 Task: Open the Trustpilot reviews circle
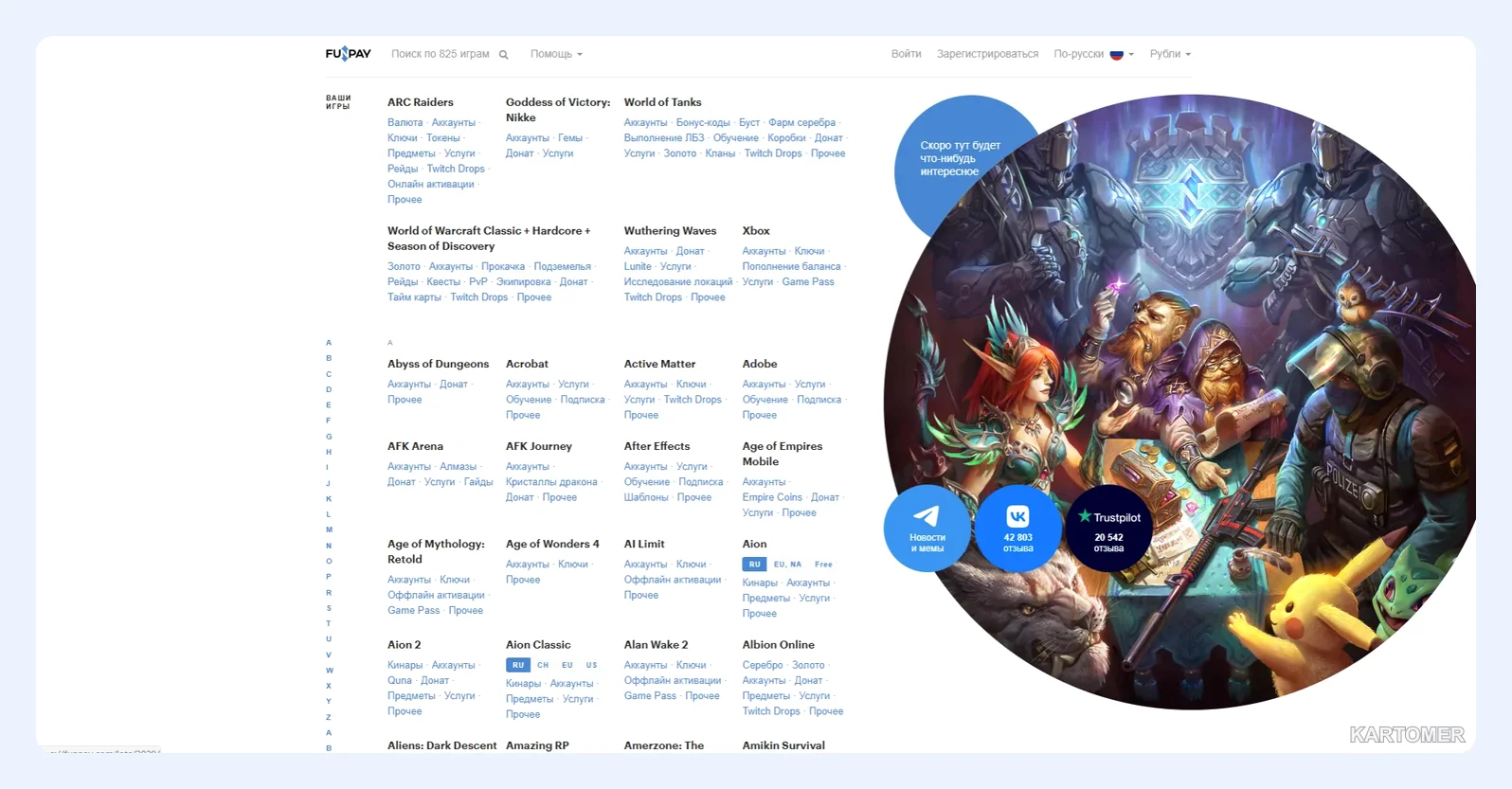[1108, 529]
